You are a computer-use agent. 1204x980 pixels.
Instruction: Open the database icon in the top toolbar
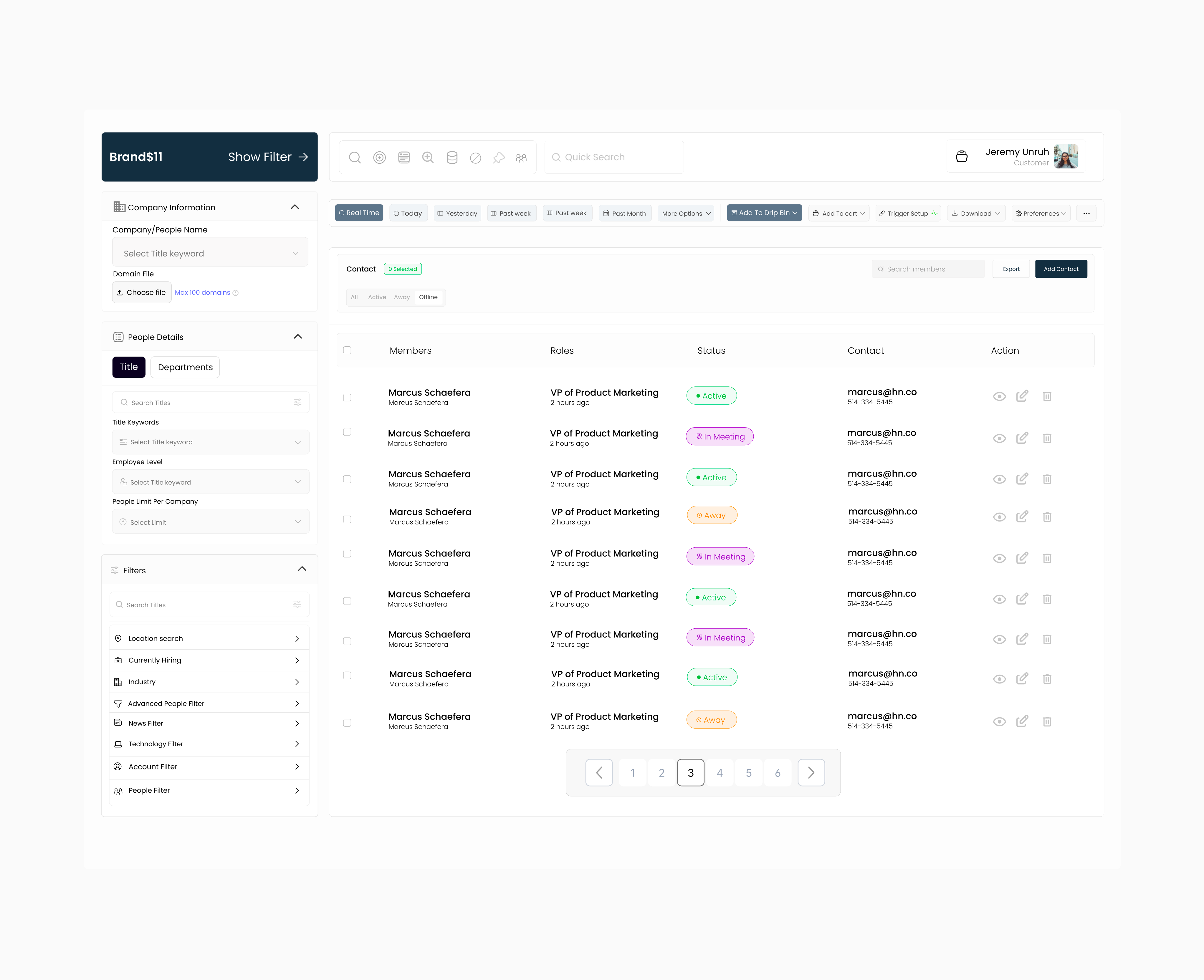click(451, 157)
